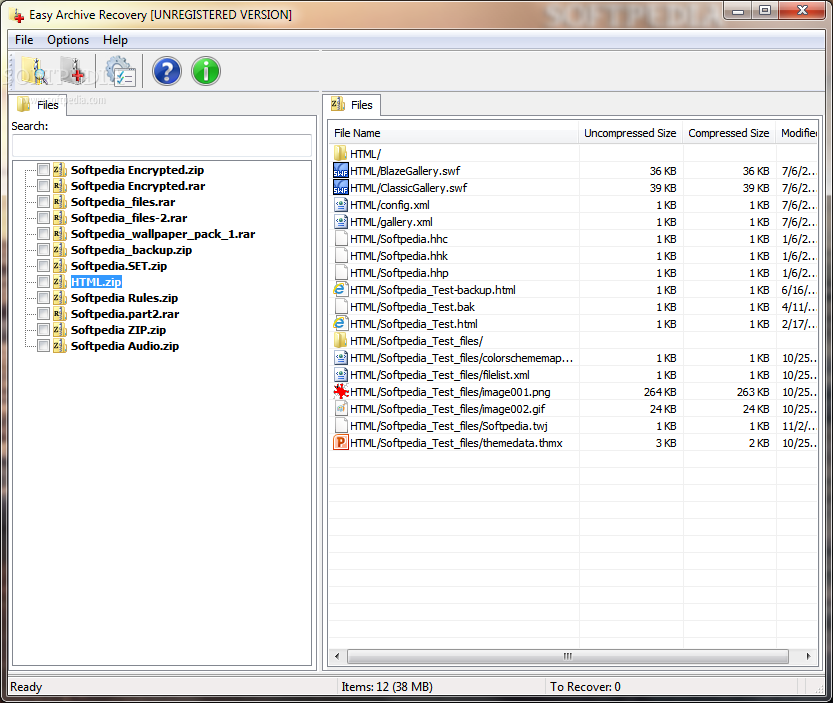Screen dimensions: 833x703
Task: Click the 264 KB uncompressed size cell
Action: point(660,392)
